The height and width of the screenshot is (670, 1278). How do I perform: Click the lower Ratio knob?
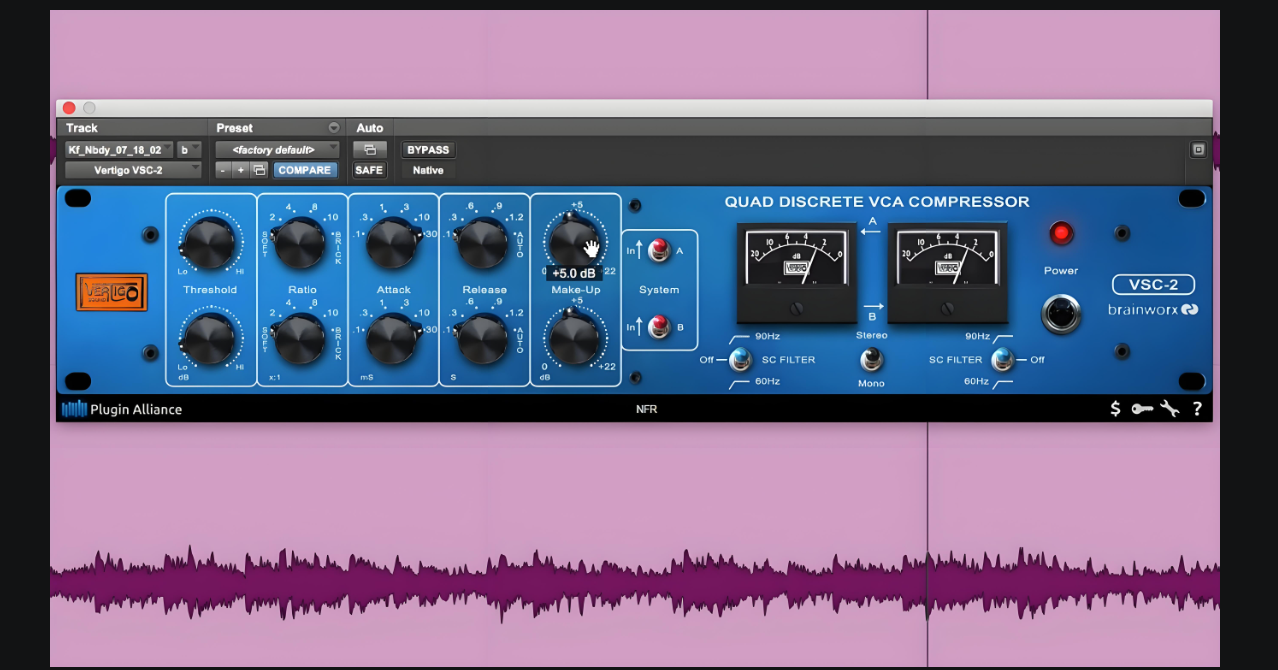point(301,337)
